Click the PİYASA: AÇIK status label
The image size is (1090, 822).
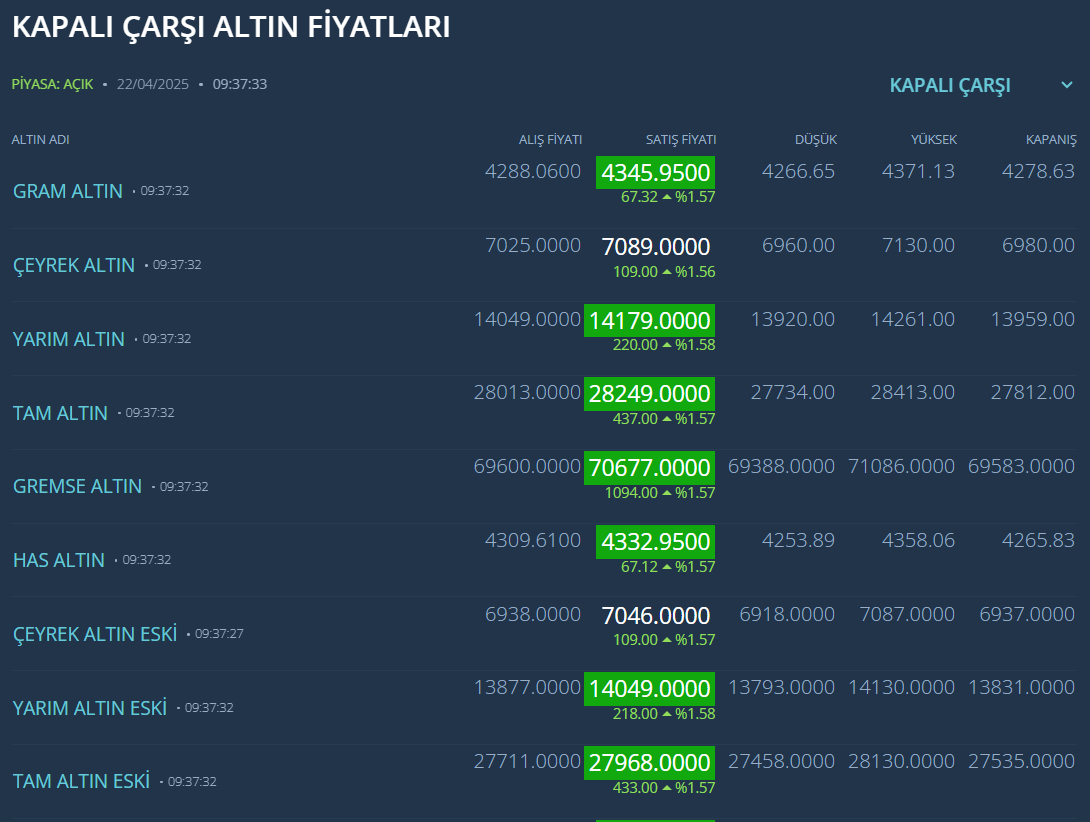coord(52,84)
